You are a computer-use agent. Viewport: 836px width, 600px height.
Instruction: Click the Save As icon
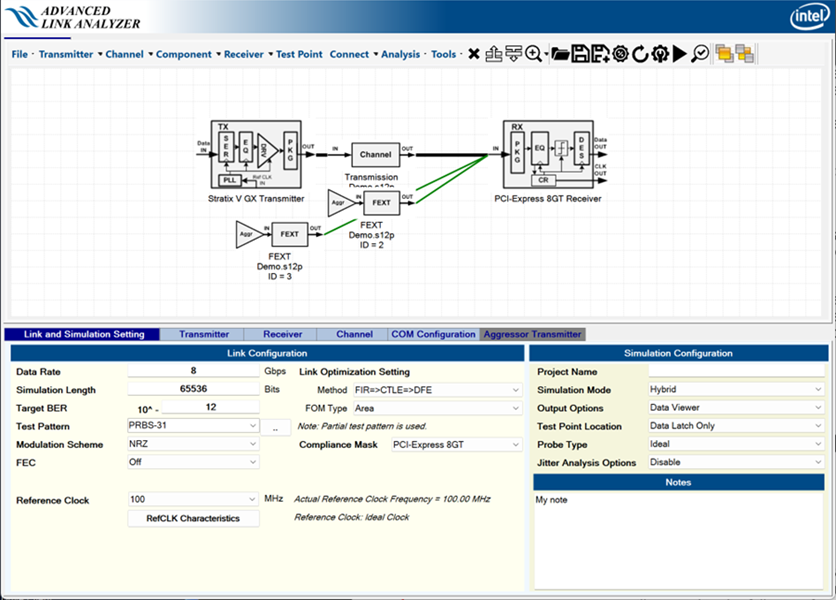pos(600,54)
